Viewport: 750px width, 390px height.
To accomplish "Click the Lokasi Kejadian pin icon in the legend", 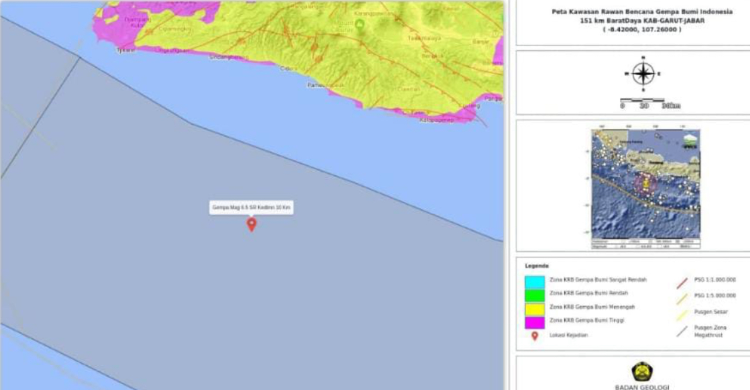I will click(535, 336).
